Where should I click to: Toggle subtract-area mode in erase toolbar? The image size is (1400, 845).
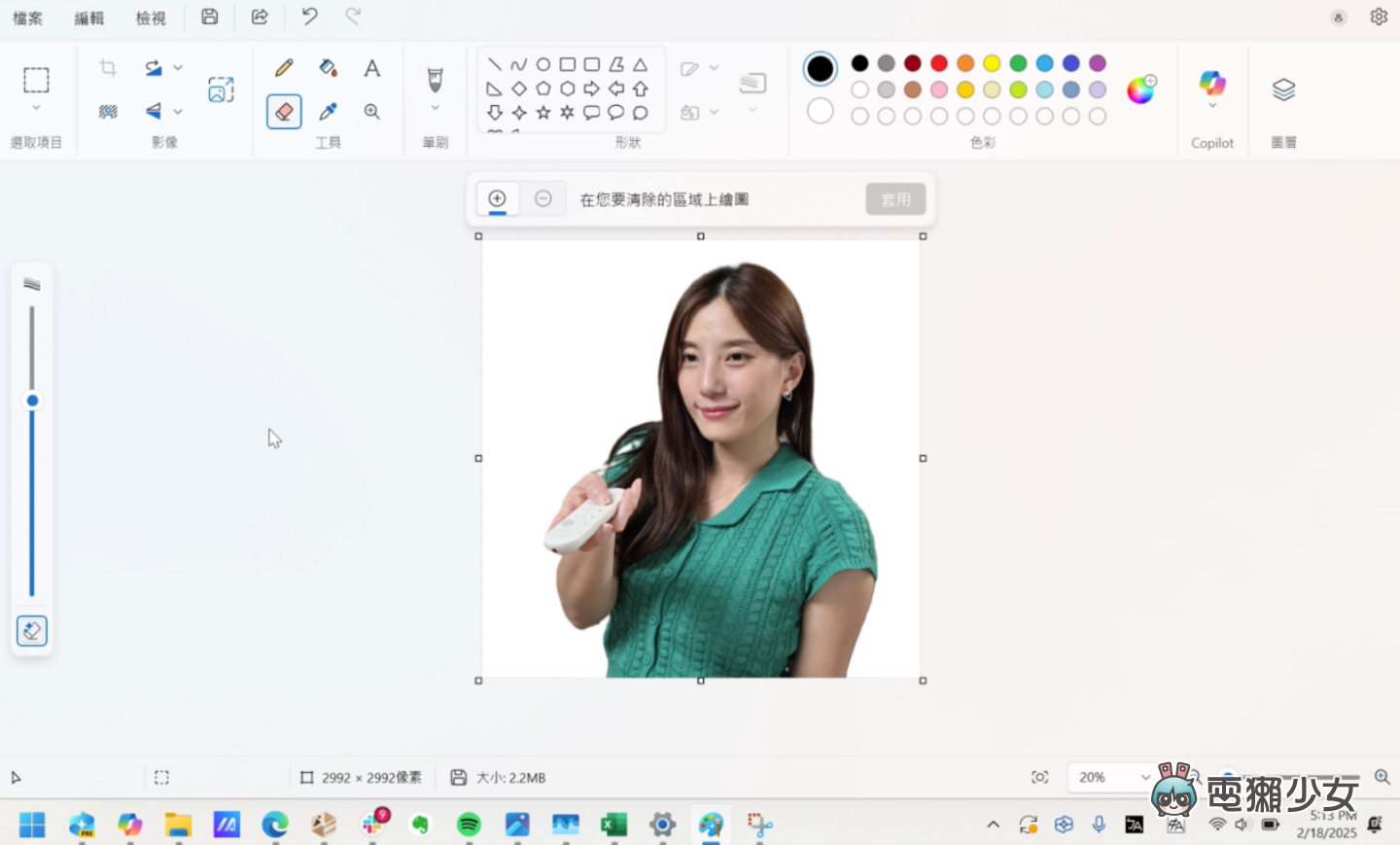(543, 198)
